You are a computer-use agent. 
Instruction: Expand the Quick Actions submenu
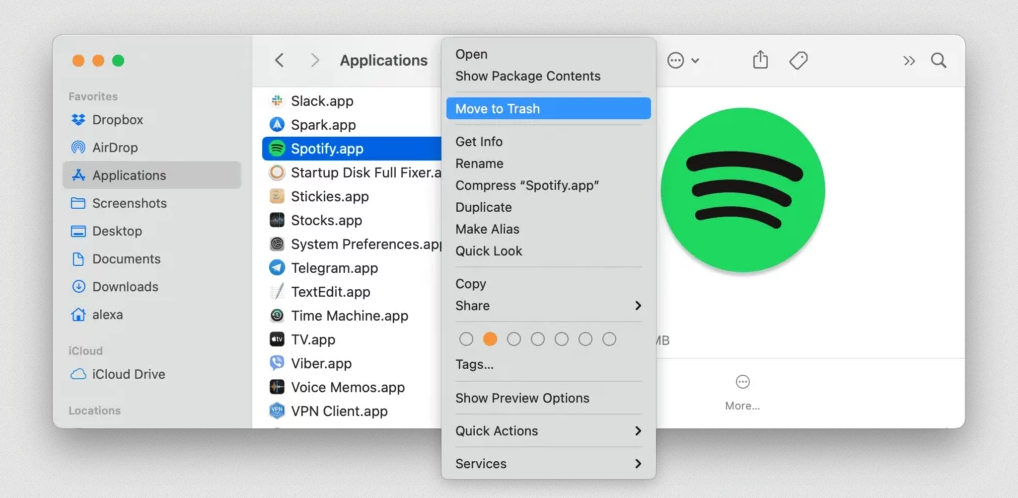pos(638,430)
